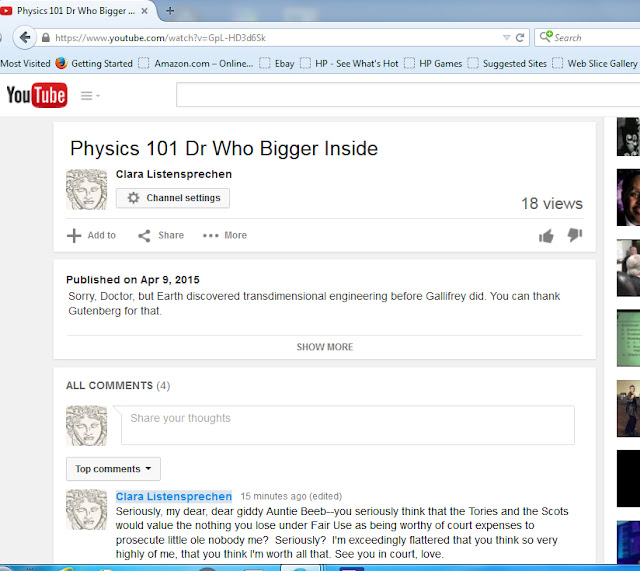Image resolution: width=640 pixels, height=571 pixels.
Task: Expand description with SHOW MORE
Action: coord(324,347)
